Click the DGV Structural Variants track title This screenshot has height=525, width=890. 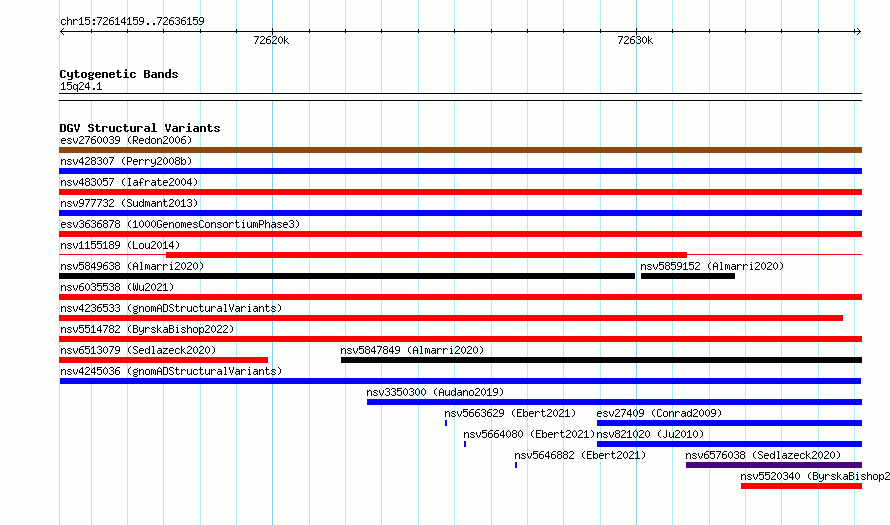140,128
